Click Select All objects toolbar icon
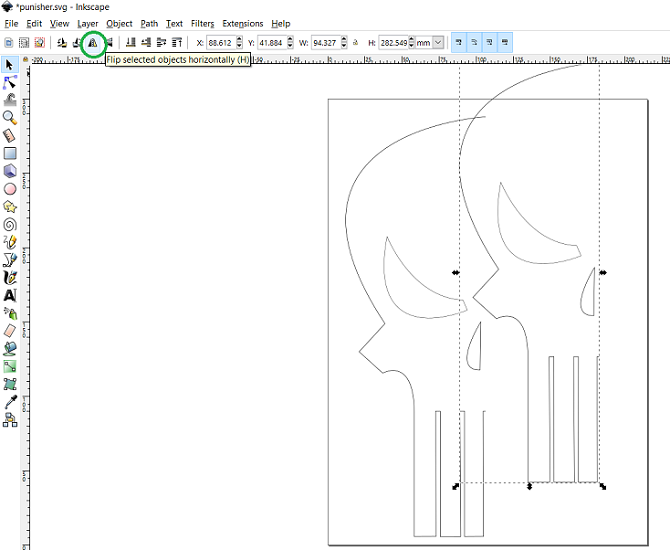Screen dimensions: 670x550 click(x=9, y=43)
